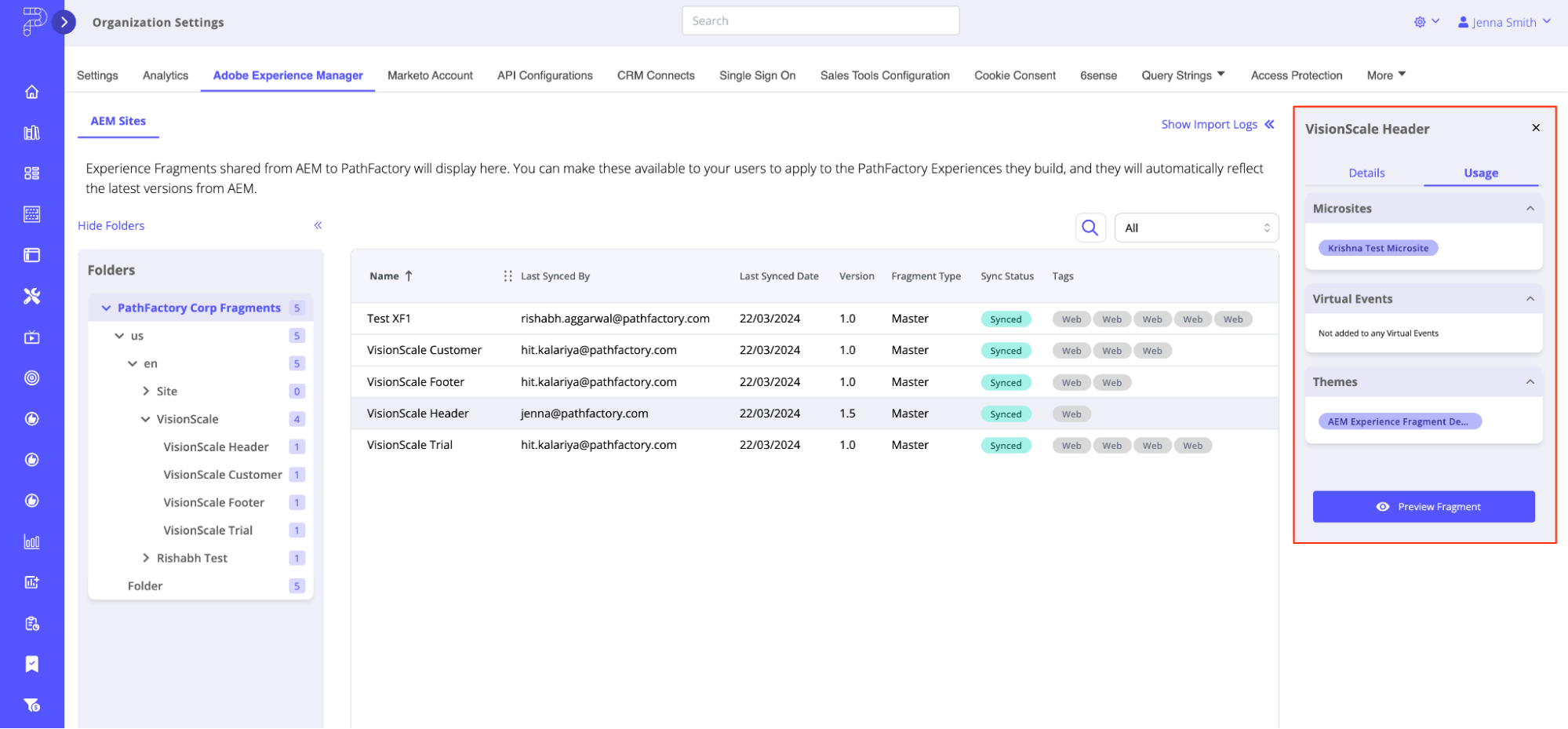Open the tools/settings wrench icon in sidebar

point(32,296)
